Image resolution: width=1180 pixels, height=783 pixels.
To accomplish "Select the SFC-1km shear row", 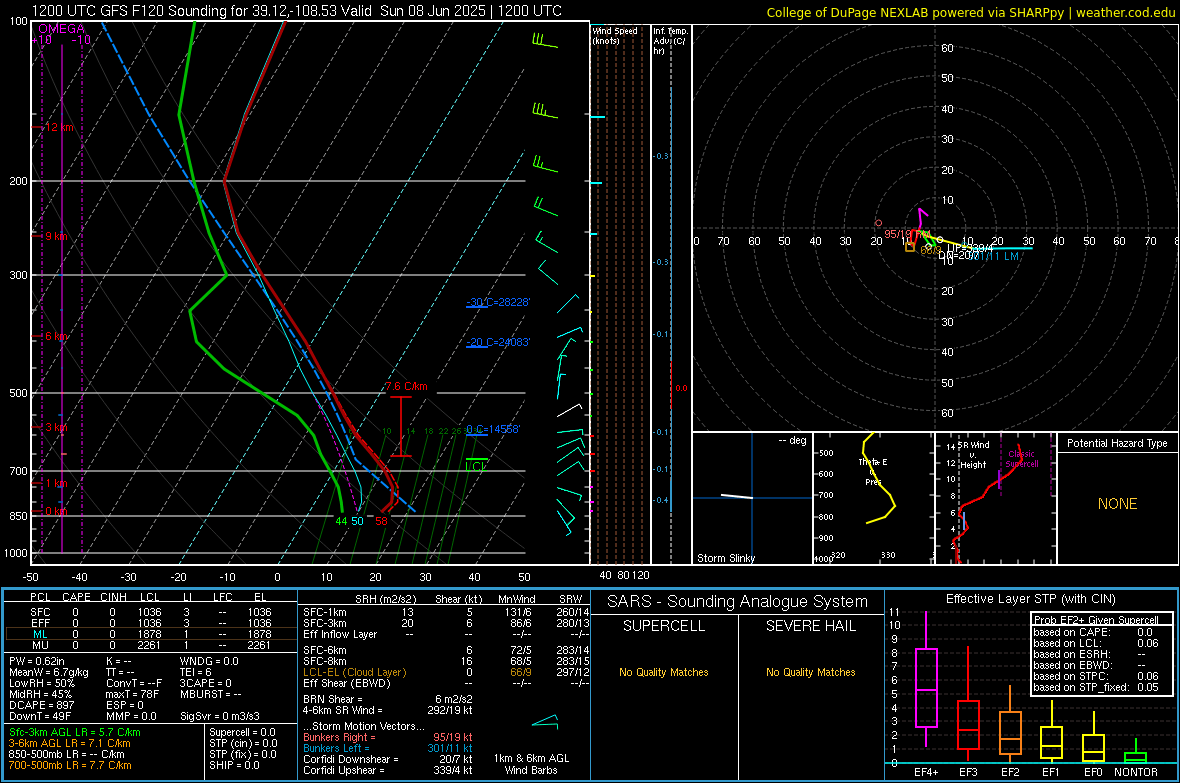I will coord(446,612).
